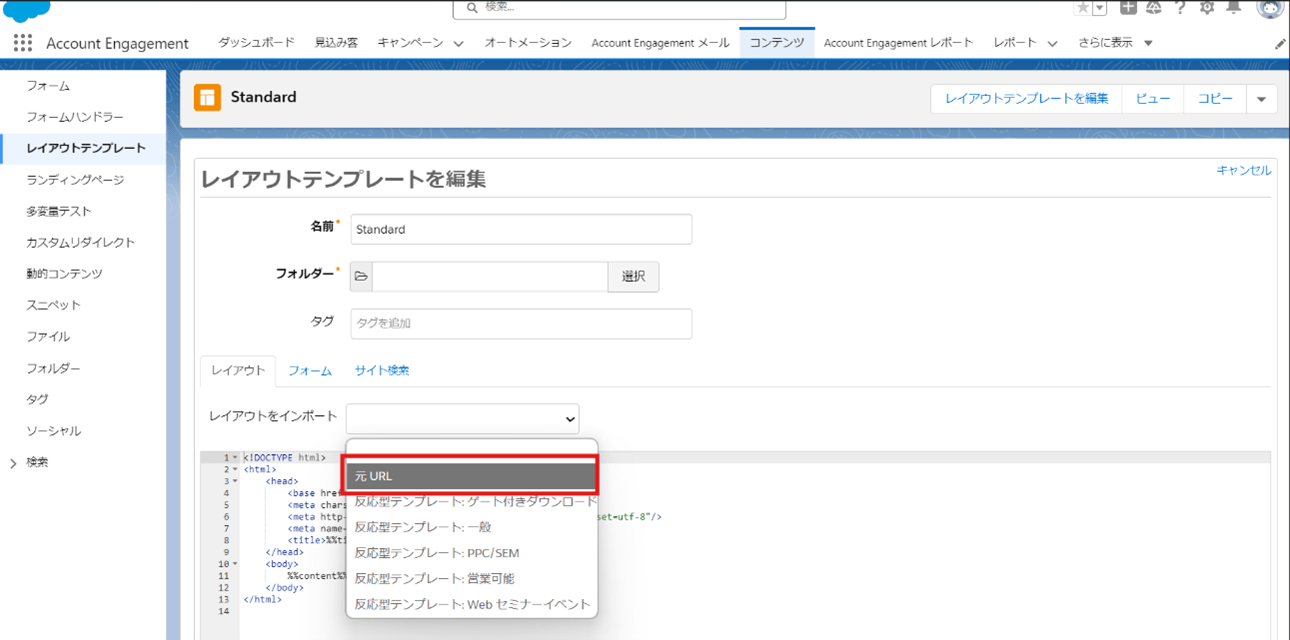
Task: Open the notifications bell icon
Action: tap(1234, 8)
